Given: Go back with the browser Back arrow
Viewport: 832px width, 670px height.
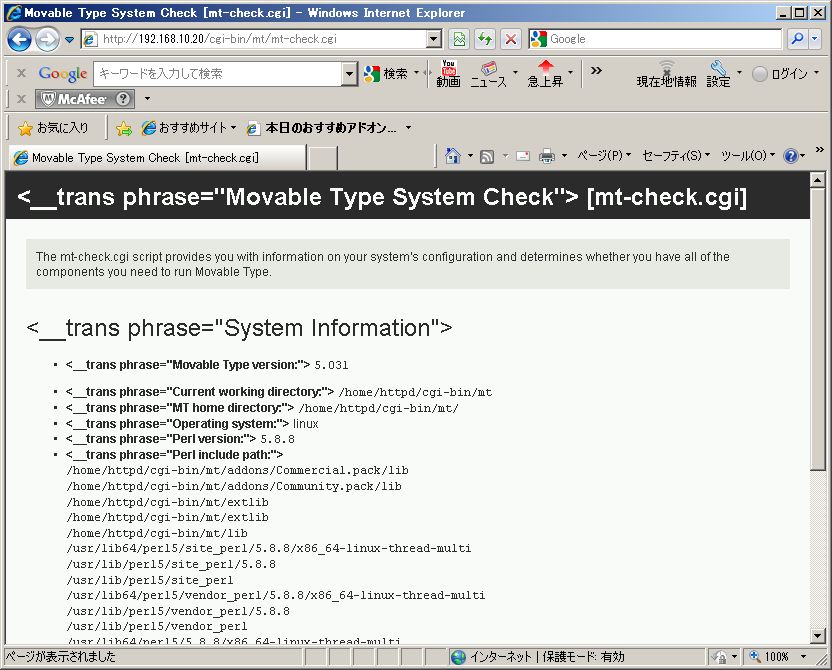Looking at the screenshot, I should 20,39.
